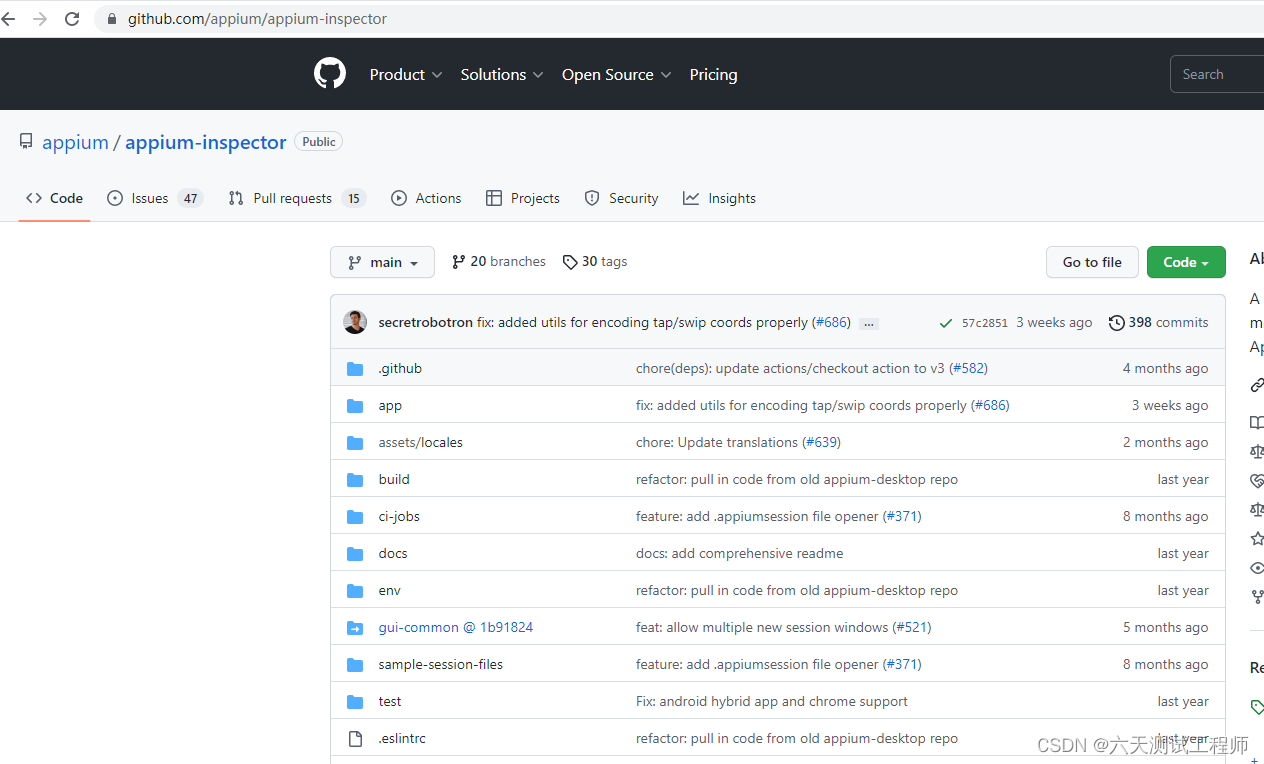The image size is (1264, 764).
Task: Switch to the Issues tab
Action: pos(155,198)
